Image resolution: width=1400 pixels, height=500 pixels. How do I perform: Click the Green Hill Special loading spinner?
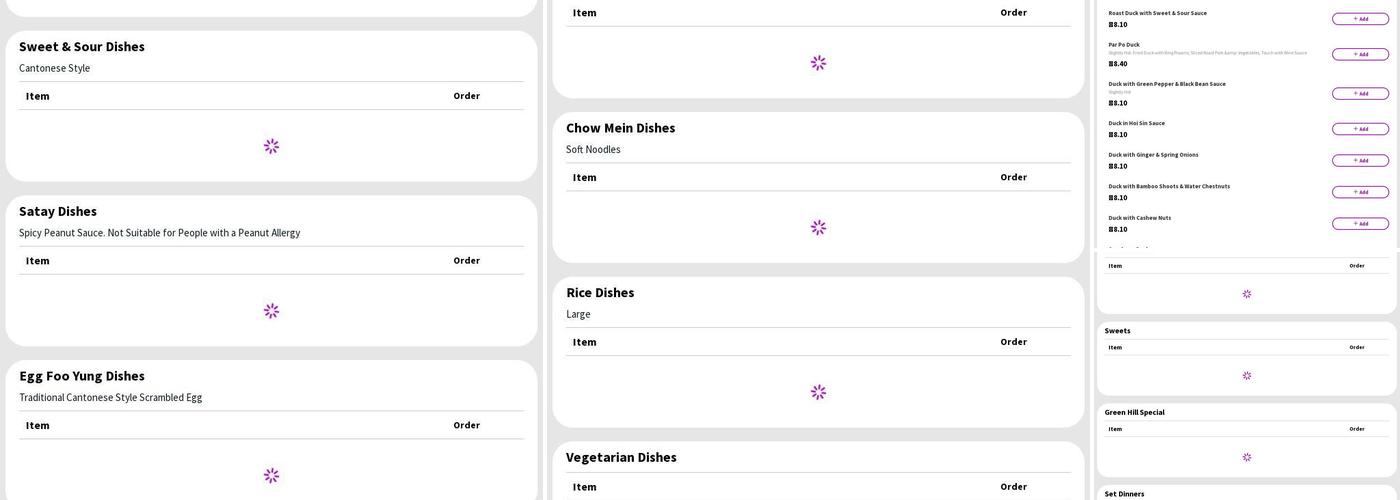pyautogui.click(x=1246, y=457)
